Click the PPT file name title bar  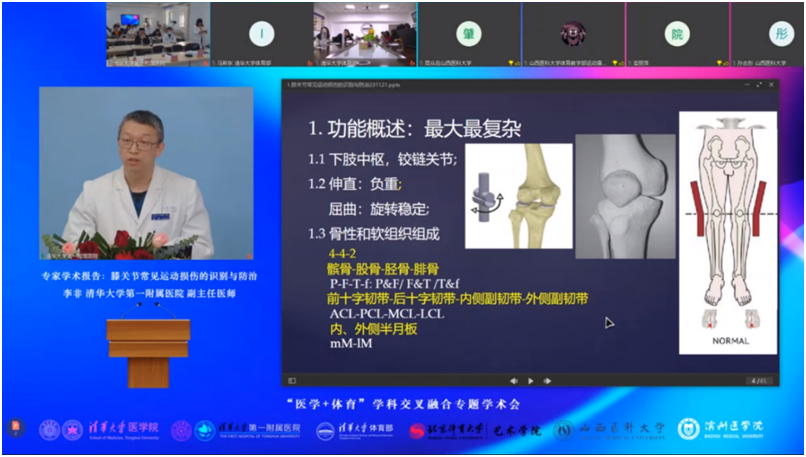[x=400, y=86]
